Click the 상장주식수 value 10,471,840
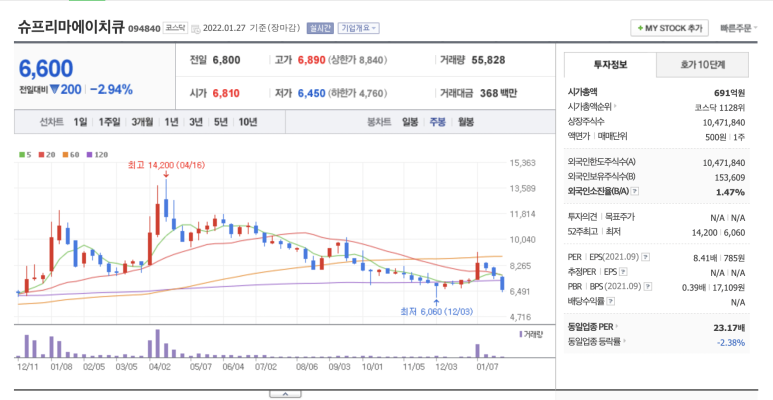Viewport: 773px width, 400px height. [x=724, y=122]
